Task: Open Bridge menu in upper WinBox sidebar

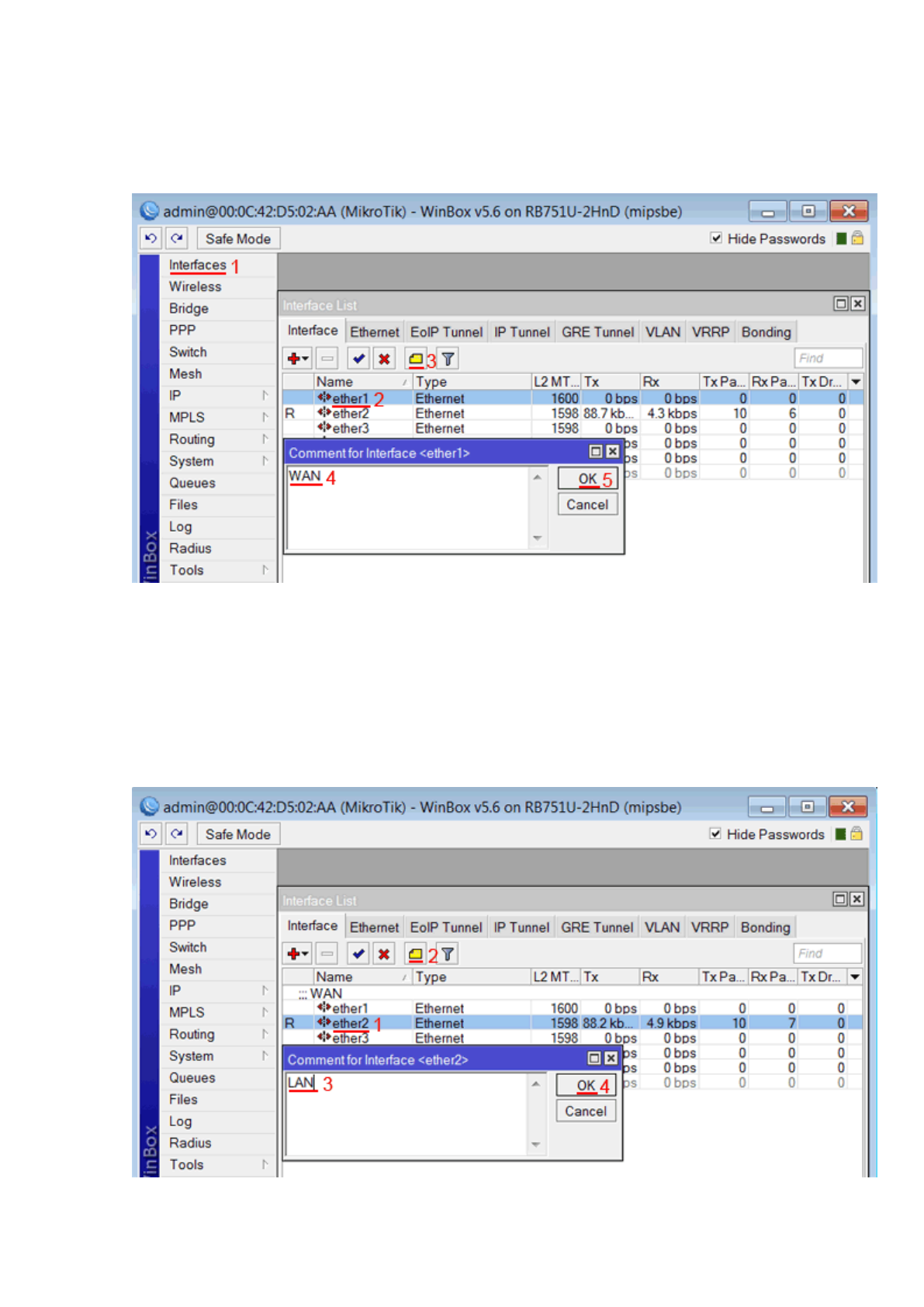Action: point(189,308)
